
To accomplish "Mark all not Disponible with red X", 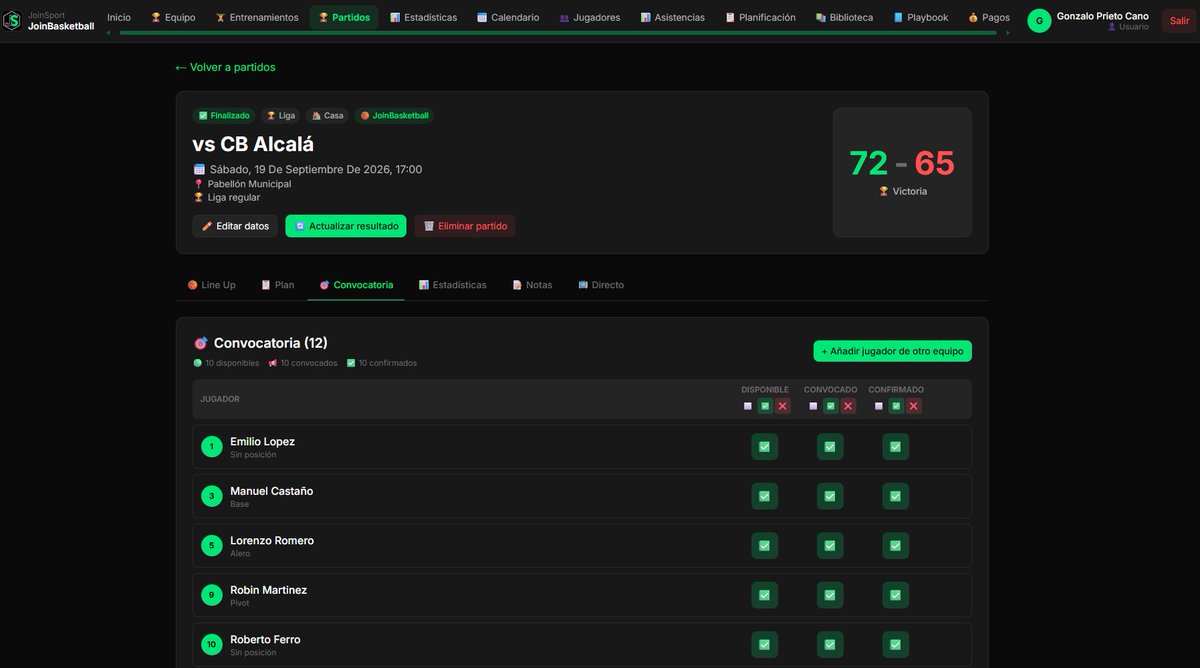I will (783, 406).
